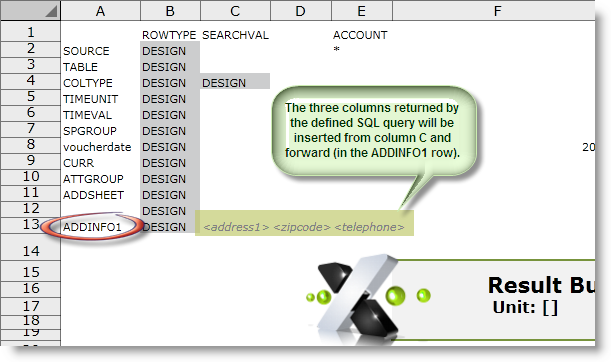Click the X logo image
This screenshot has height=362, width=611.
357,298
